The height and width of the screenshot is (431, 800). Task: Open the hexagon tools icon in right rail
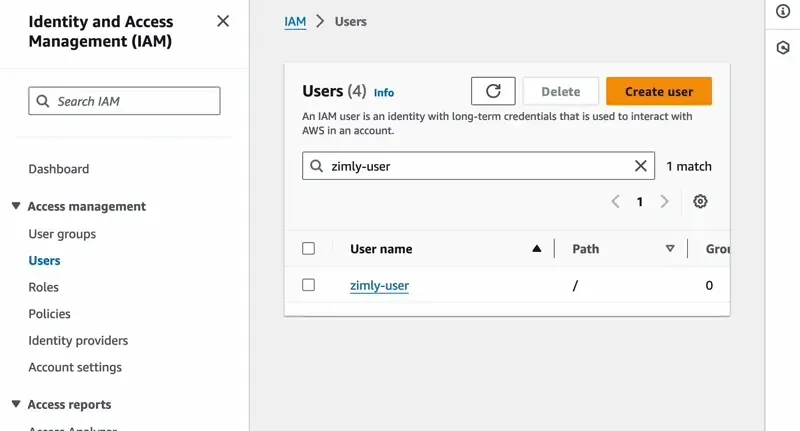coord(783,48)
